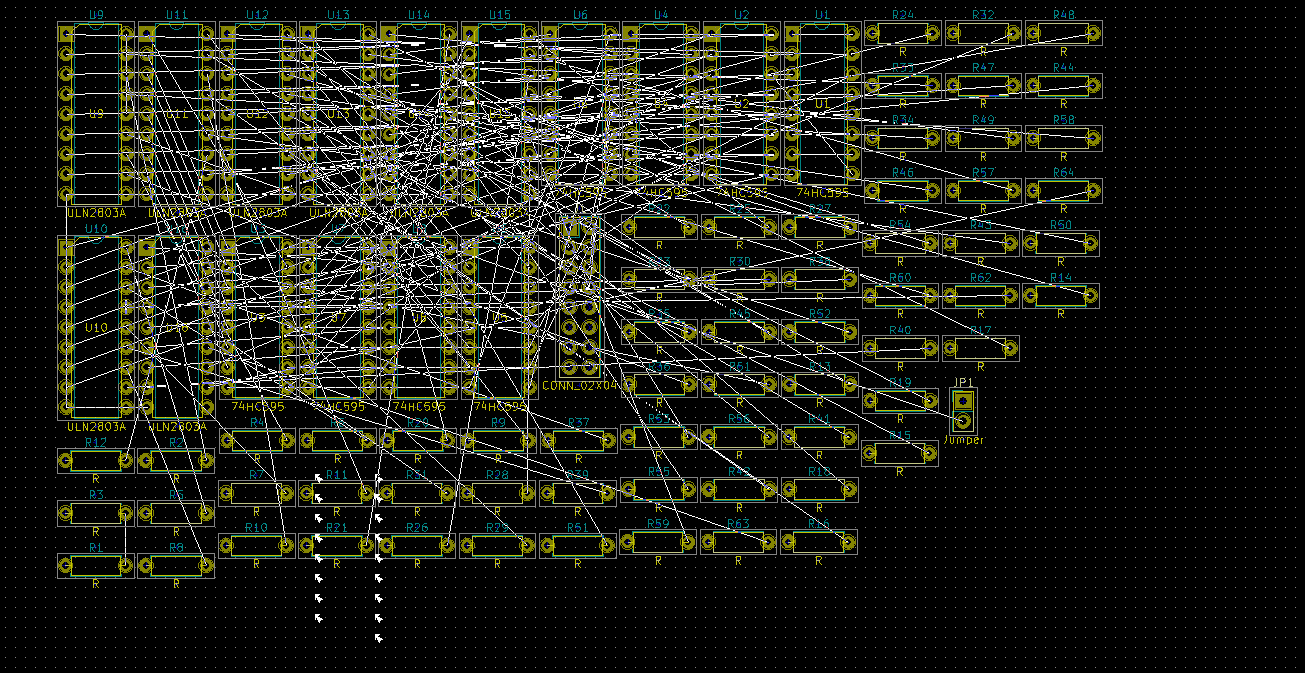Image resolution: width=1305 pixels, height=673 pixels.
Task: Select resistor R63 footprint
Action: click(x=740, y=541)
